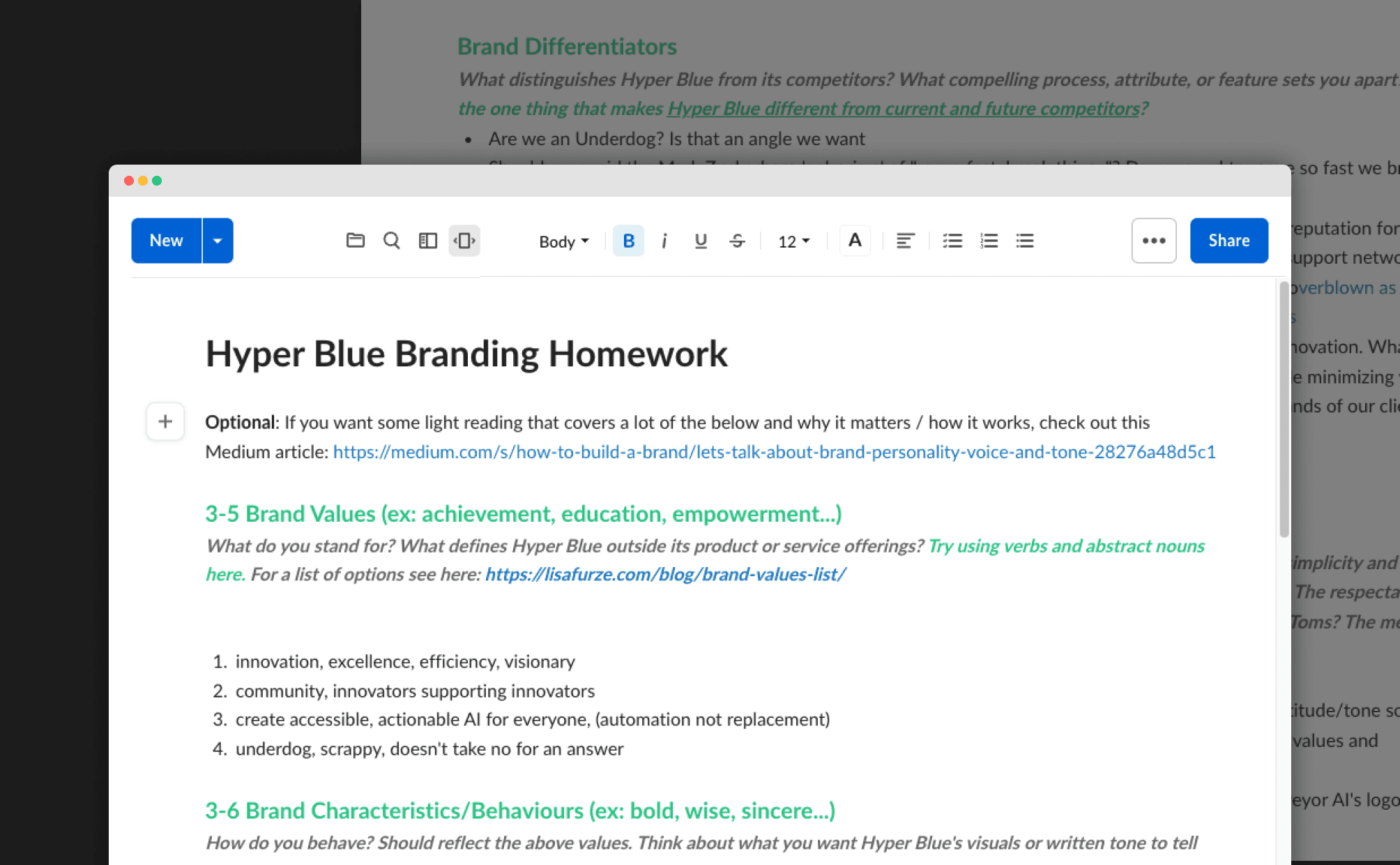The image size is (1400, 865).
Task: Click the plus insert button beside Optional paragraph
Action: tap(165, 421)
